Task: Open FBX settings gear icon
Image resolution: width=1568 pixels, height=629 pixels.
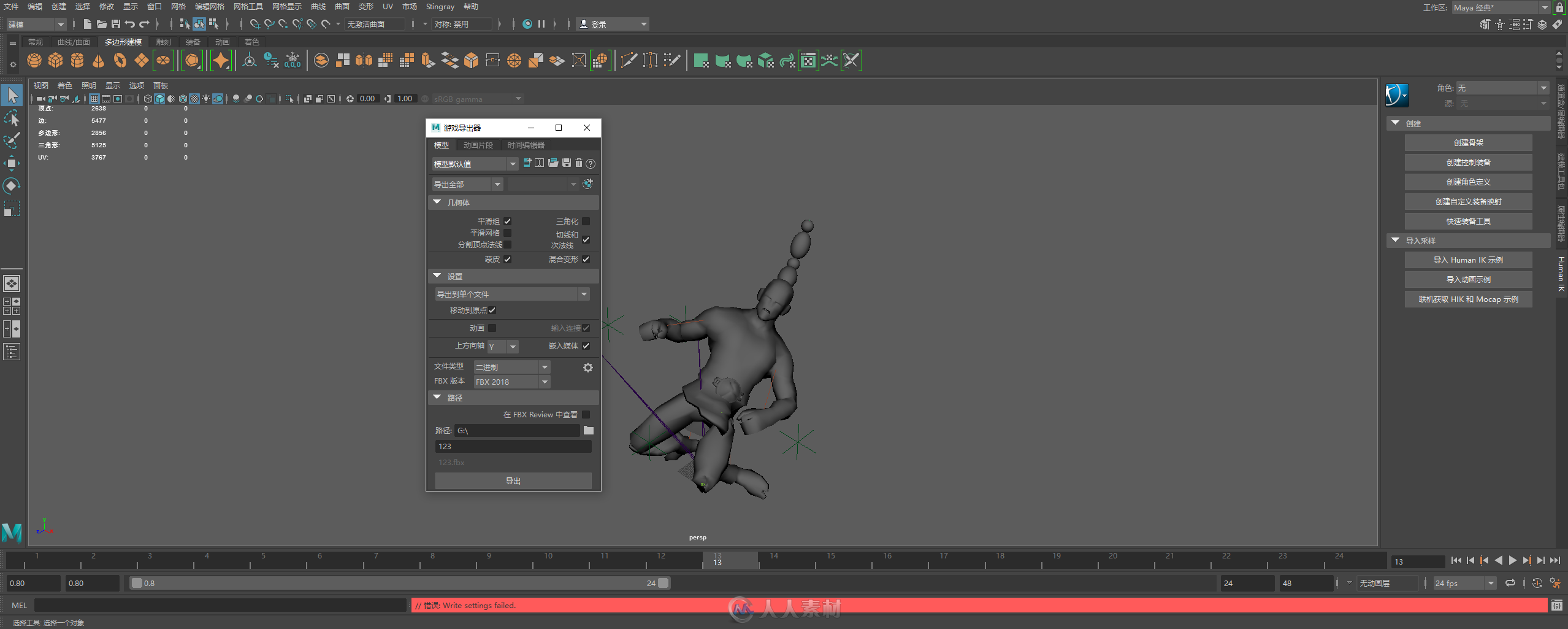Action: (587, 367)
